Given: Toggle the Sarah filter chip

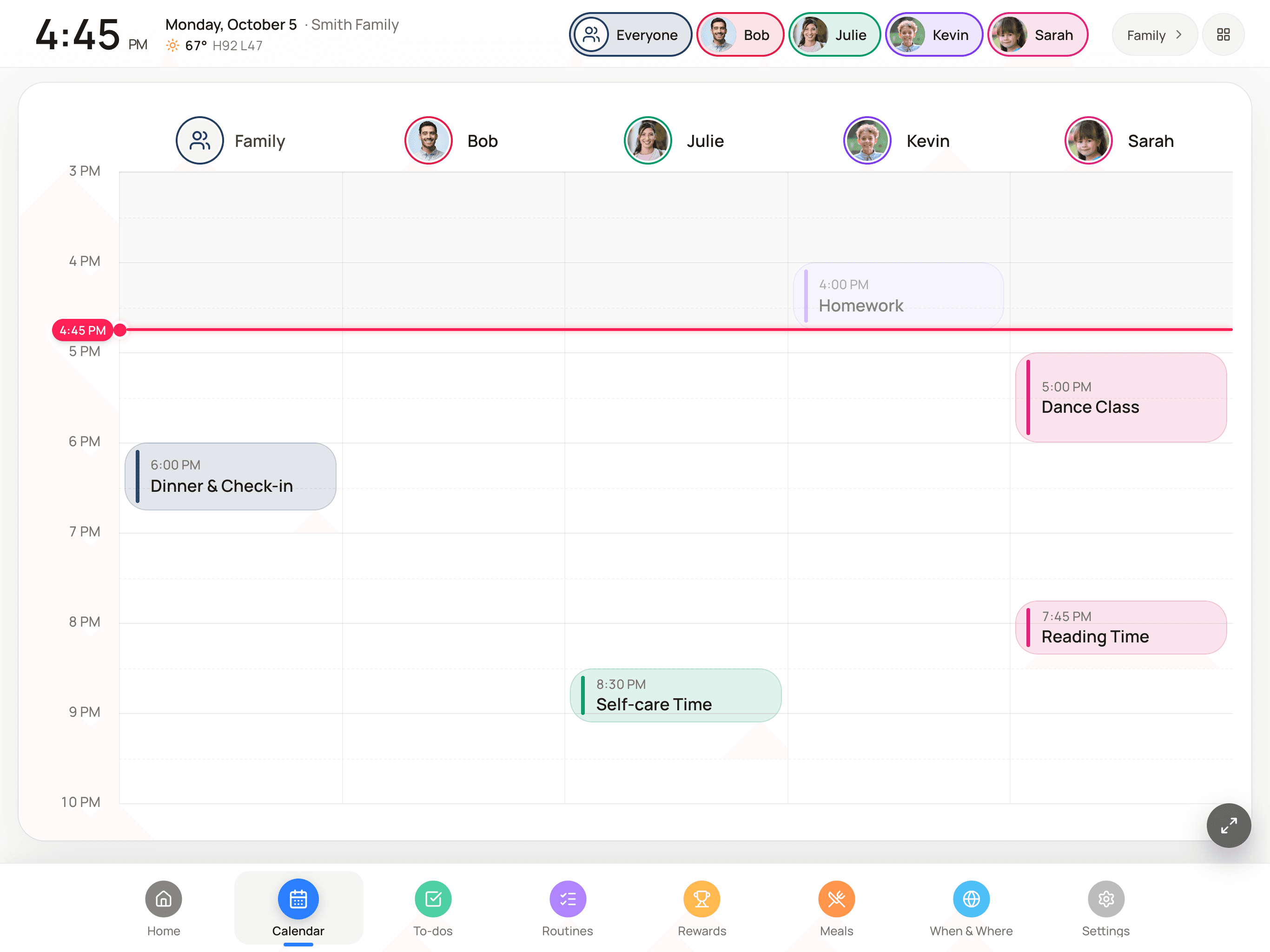Looking at the screenshot, I should tap(1037, 34).
